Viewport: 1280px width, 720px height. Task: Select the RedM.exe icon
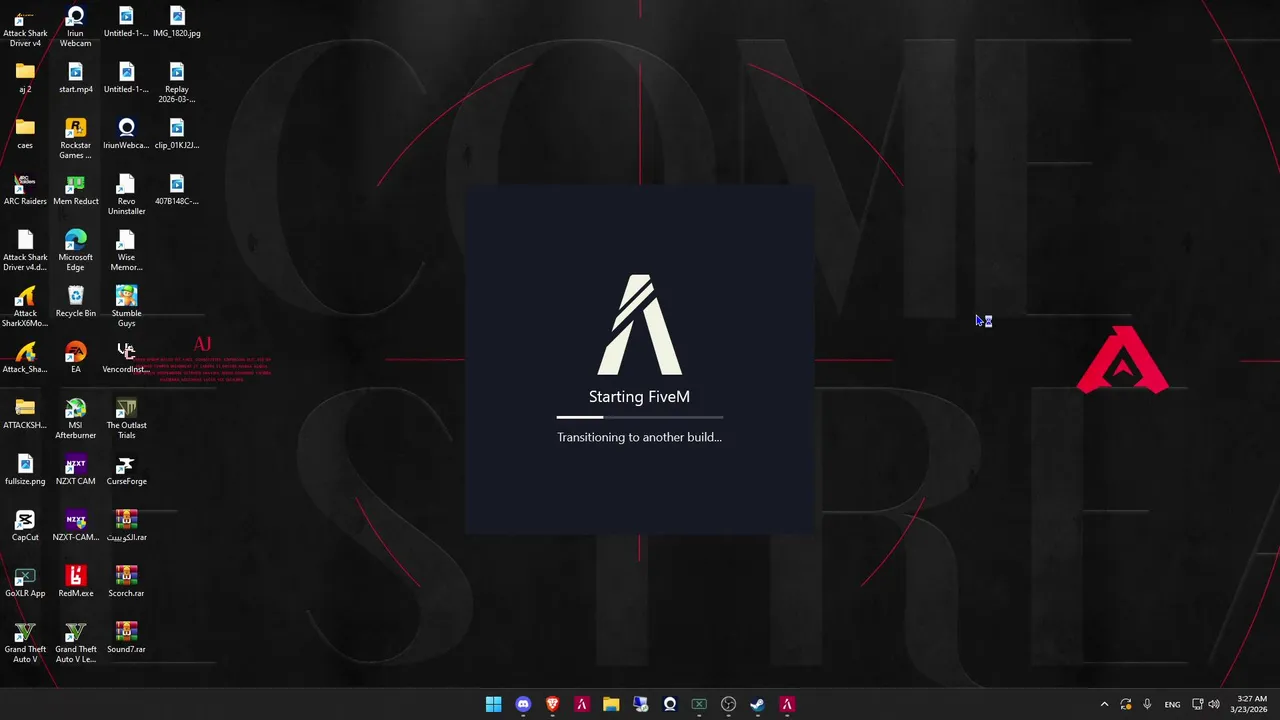pos(75,582)
